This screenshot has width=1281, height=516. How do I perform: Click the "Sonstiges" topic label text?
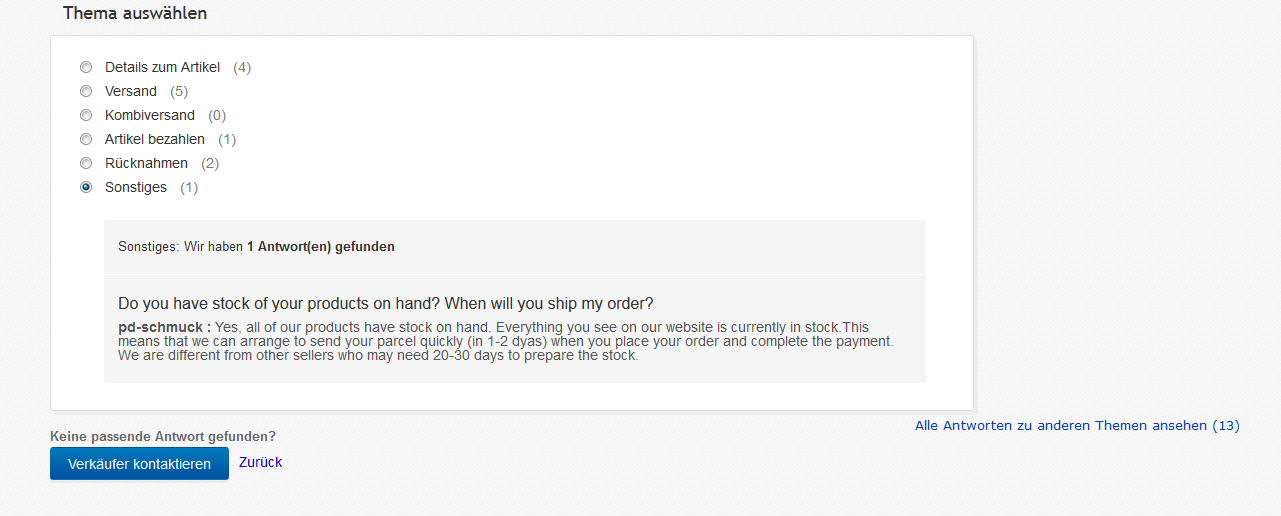point(136,187)
